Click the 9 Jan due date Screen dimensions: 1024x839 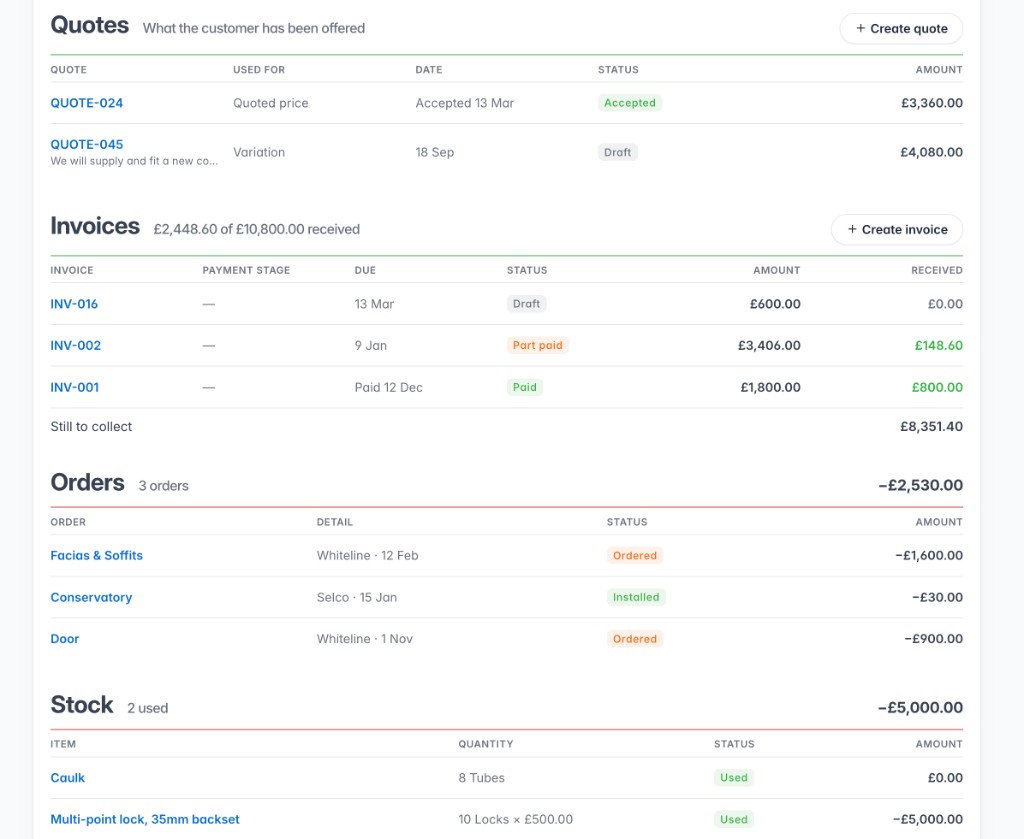click(x=370, y=346)
